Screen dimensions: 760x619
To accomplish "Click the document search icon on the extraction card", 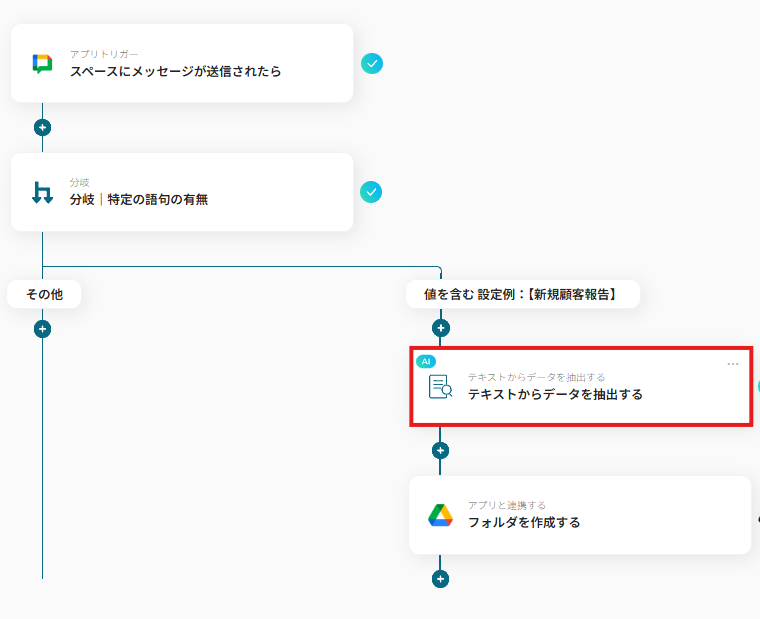I will pos(440,387).
